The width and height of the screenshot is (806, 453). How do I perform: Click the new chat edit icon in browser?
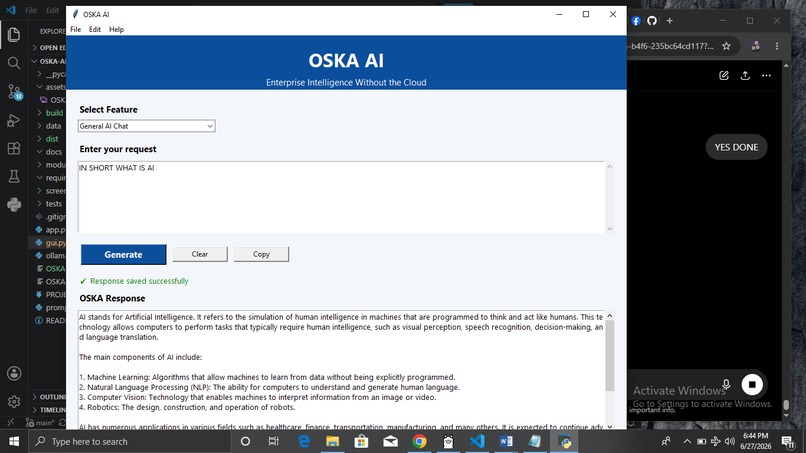tap(724, 76)
